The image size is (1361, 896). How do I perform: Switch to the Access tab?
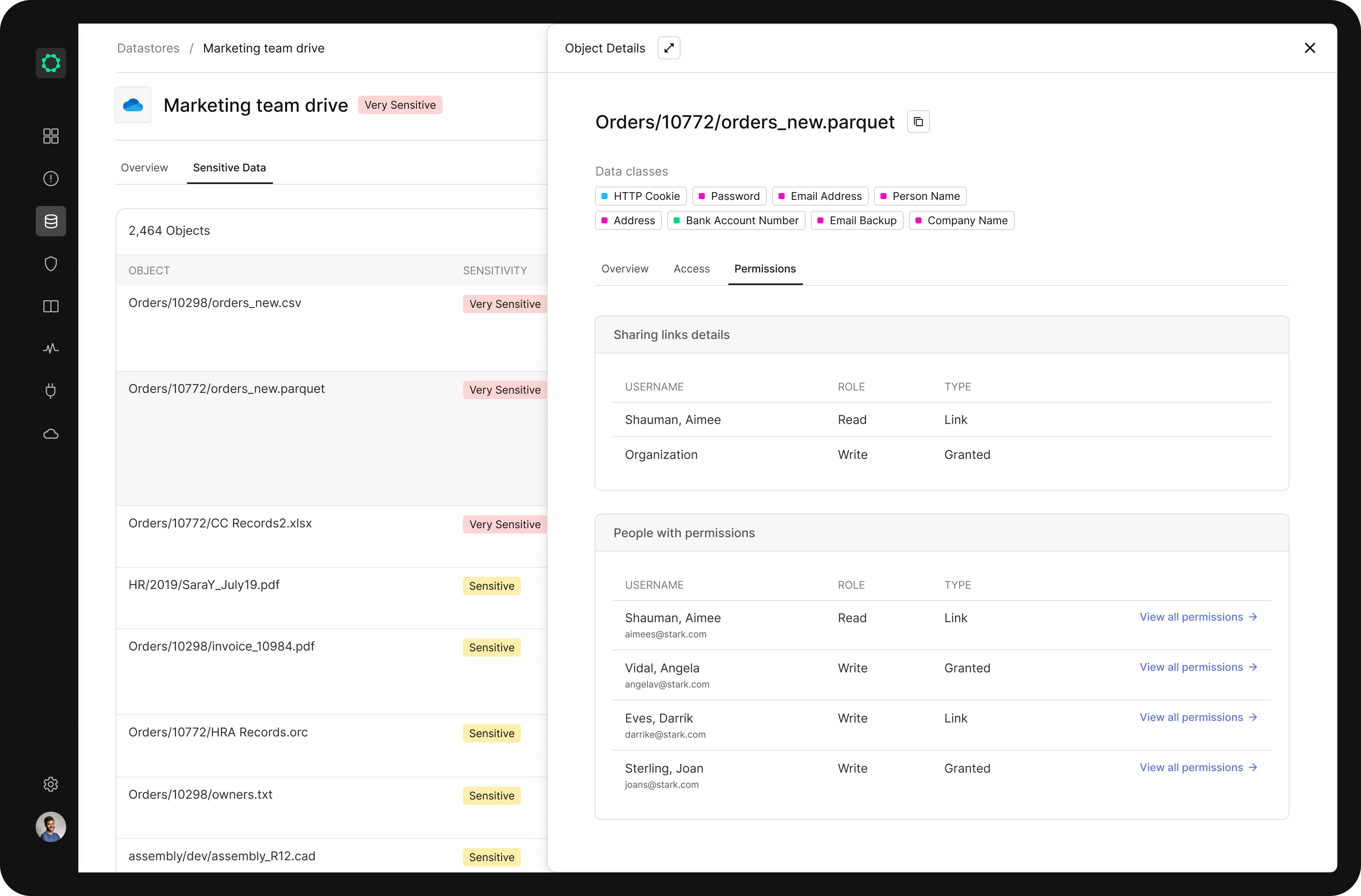click(x=692, y=269)
